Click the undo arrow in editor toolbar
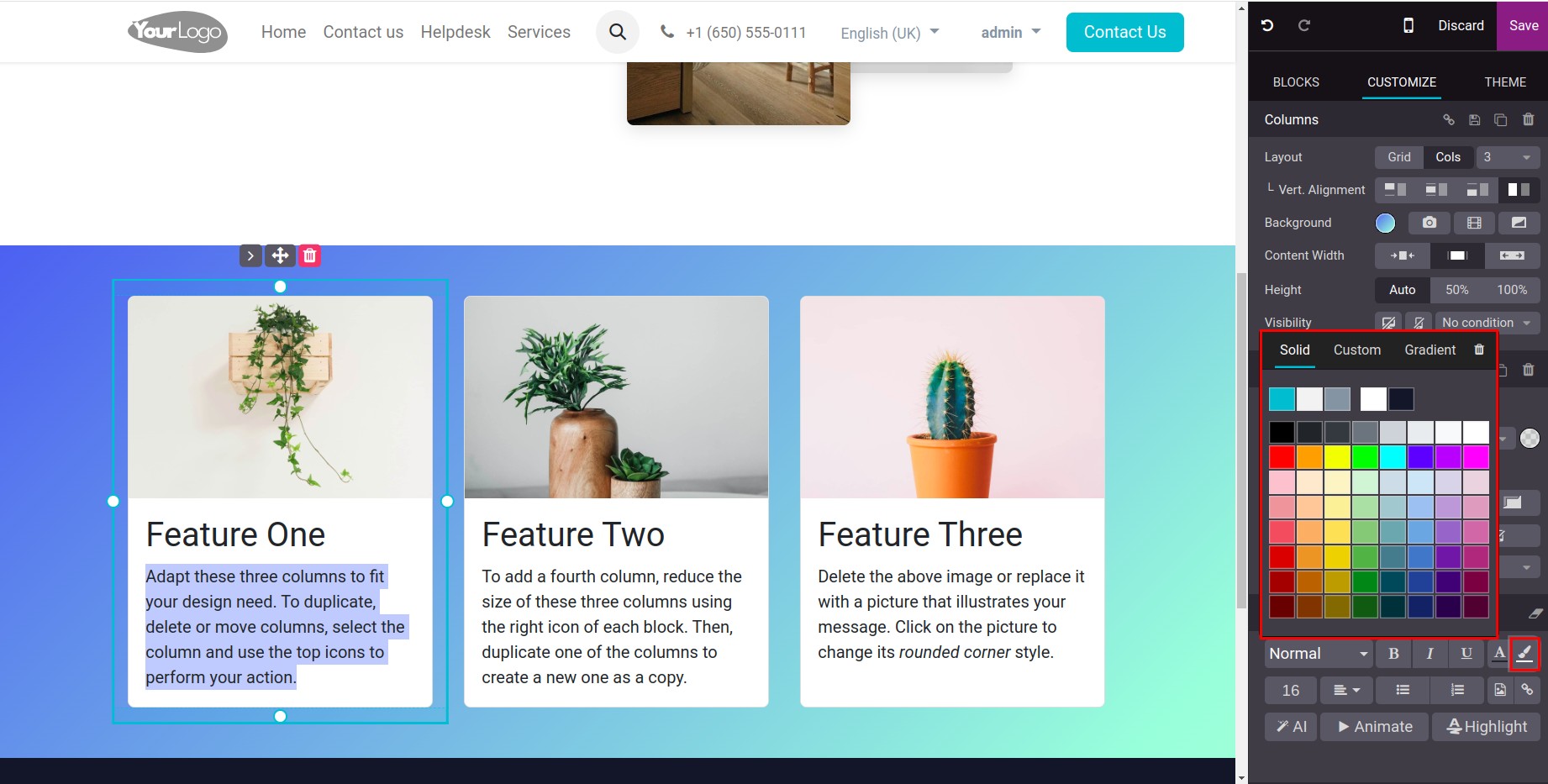Screen dimensions: 1548x784 pos(1267,25)
